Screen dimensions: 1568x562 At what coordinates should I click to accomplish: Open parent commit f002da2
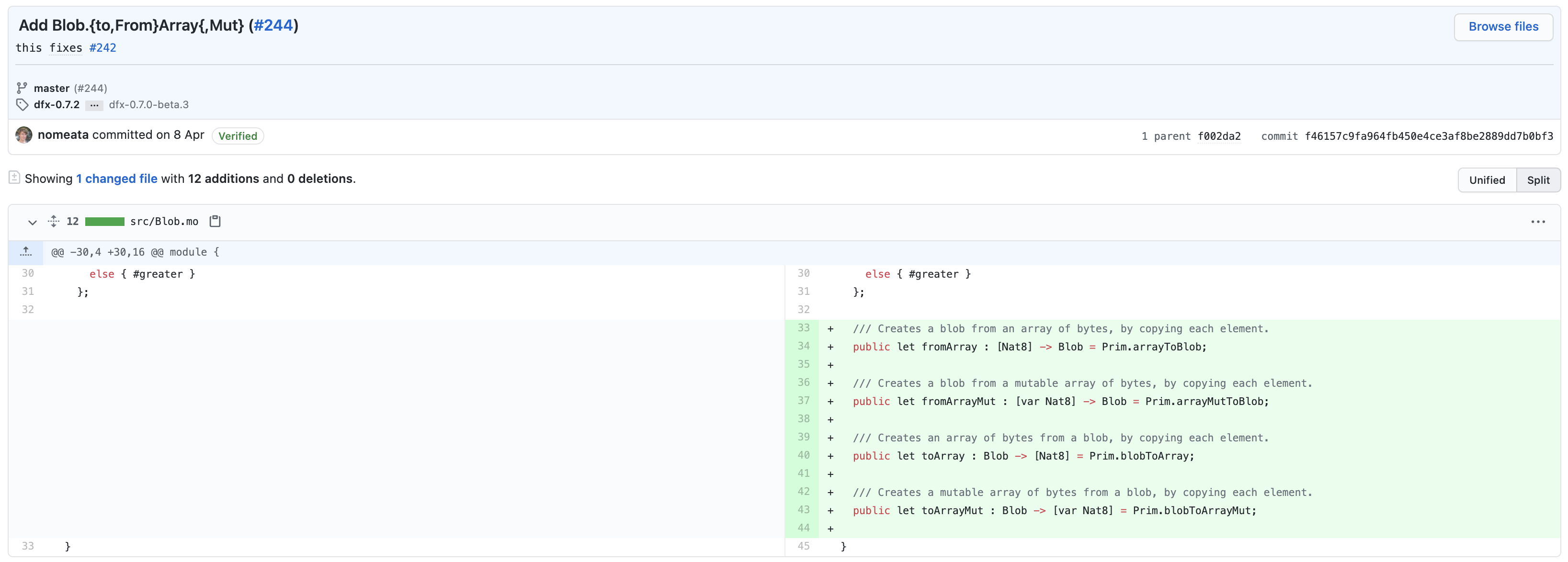[1218, 136]
